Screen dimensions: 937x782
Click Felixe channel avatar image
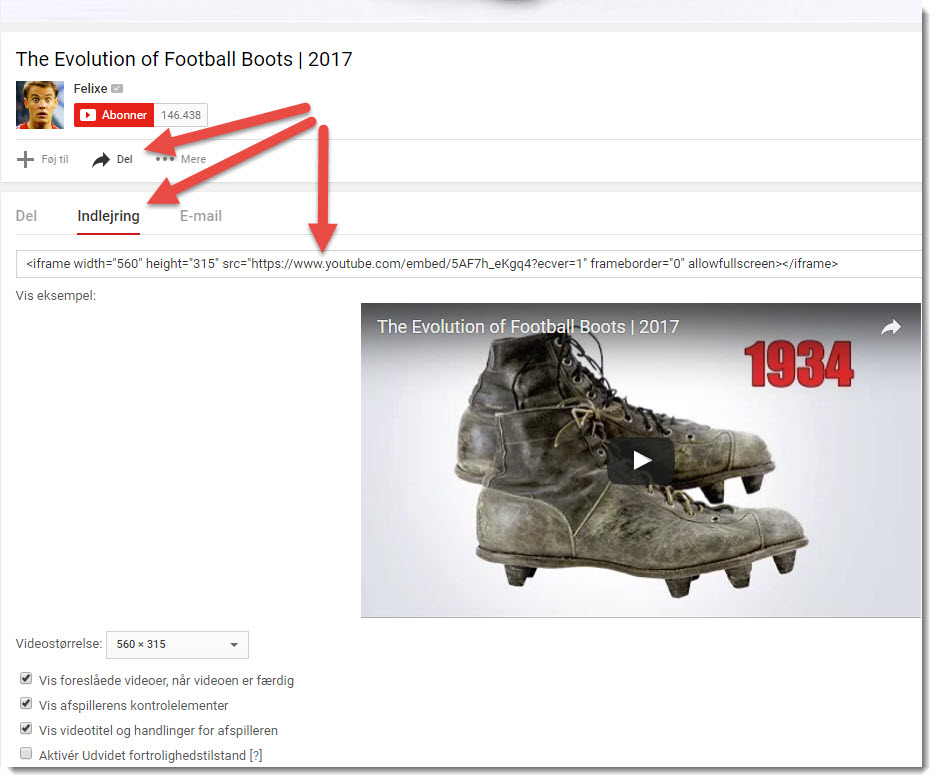click(39, 105)
